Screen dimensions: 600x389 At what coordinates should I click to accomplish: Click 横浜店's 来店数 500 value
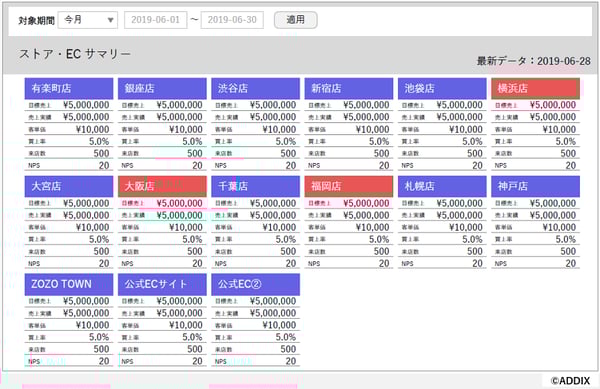tap(568, 153)
